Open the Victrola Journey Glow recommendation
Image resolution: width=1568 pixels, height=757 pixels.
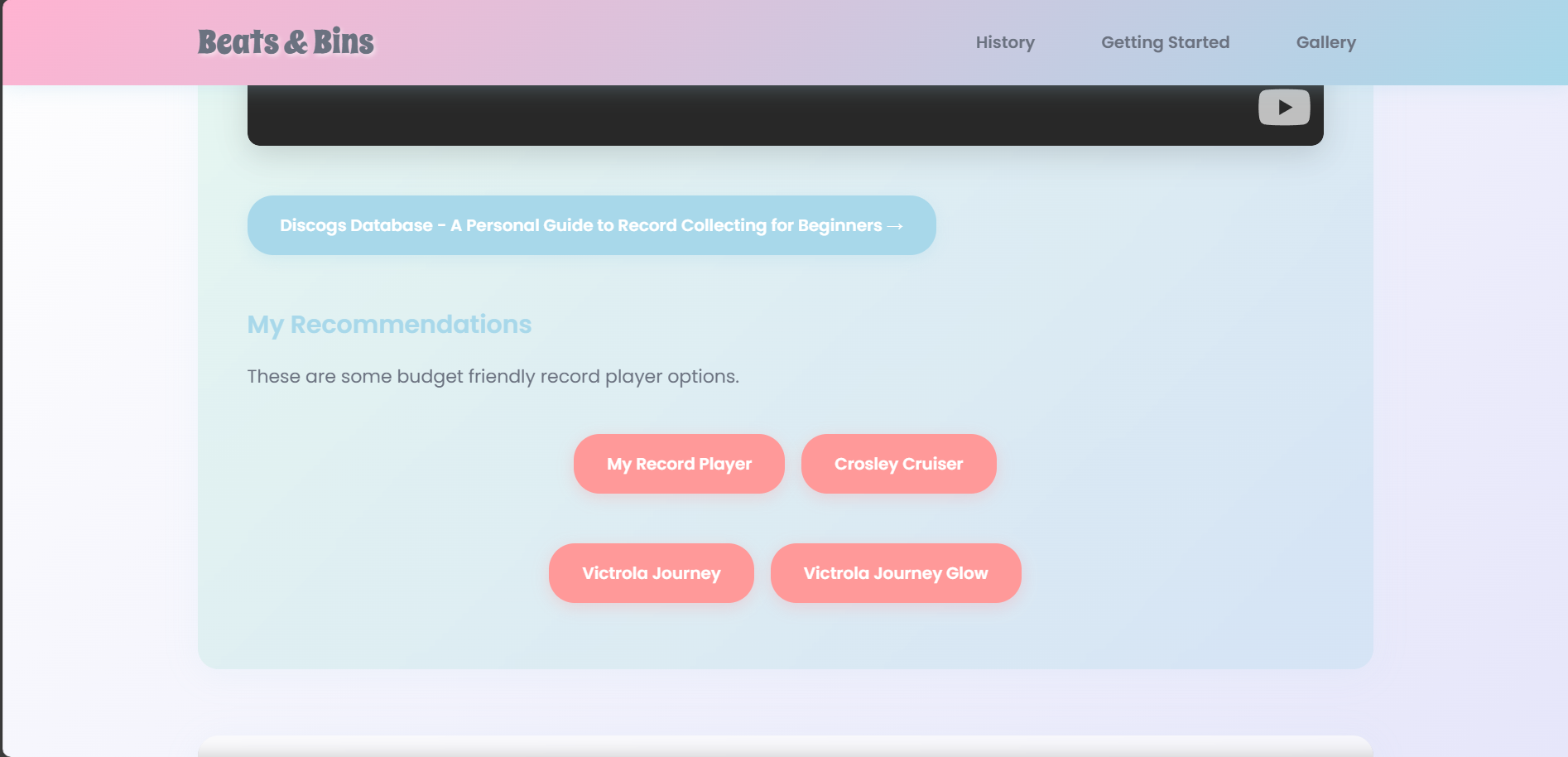coord(896,573)
